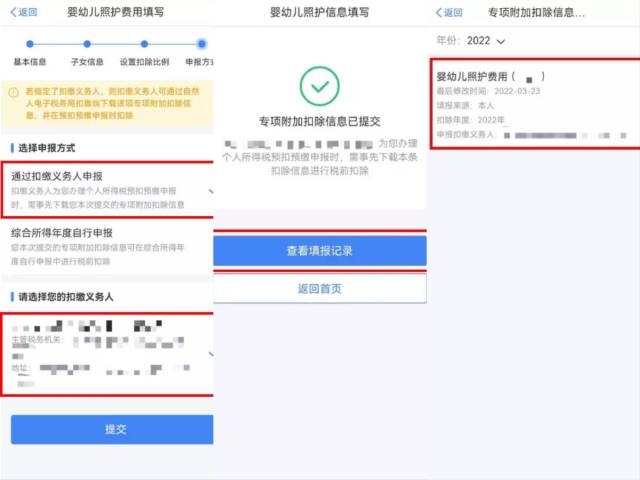Click 返回首页 button
This screenshot has height=480, width=640.
[320, 289]
